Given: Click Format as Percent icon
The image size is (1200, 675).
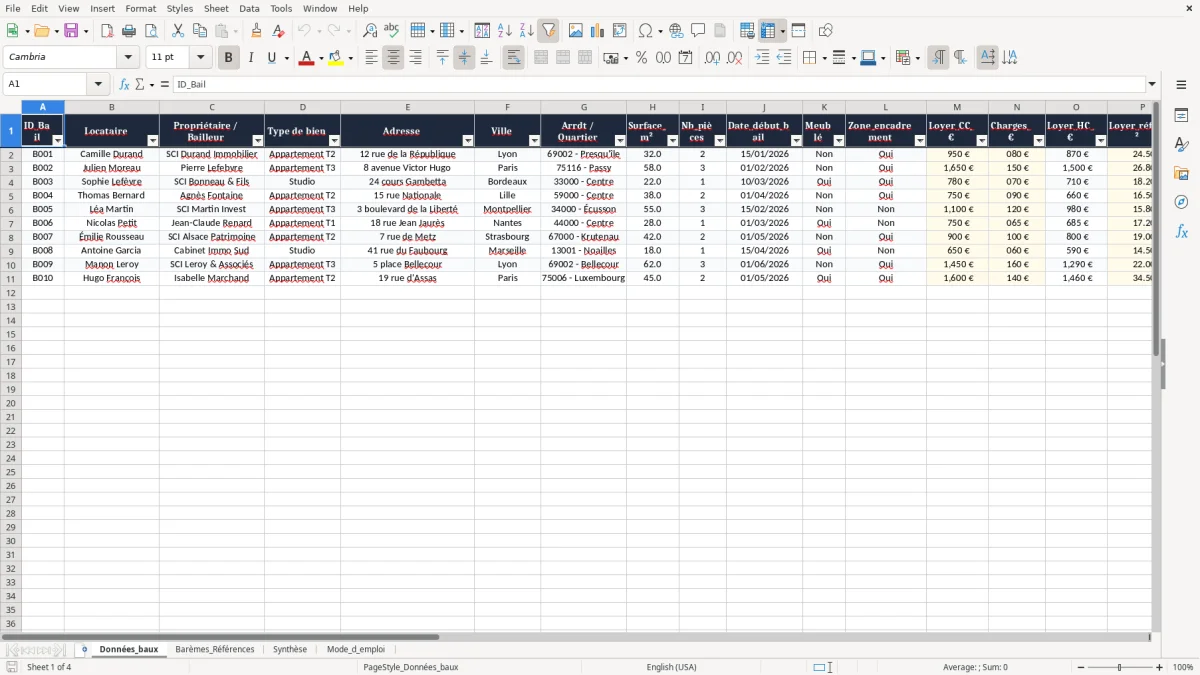Looking at the screenshot, I should (x=641, y=58).
